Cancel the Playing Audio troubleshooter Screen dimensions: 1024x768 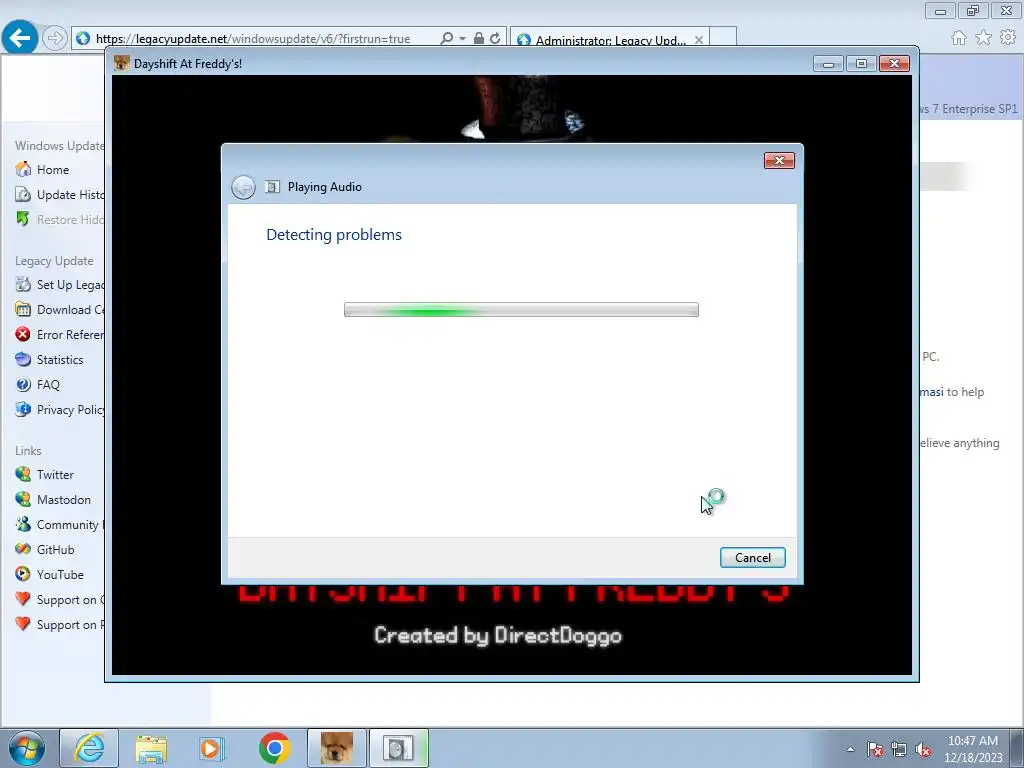752,557
